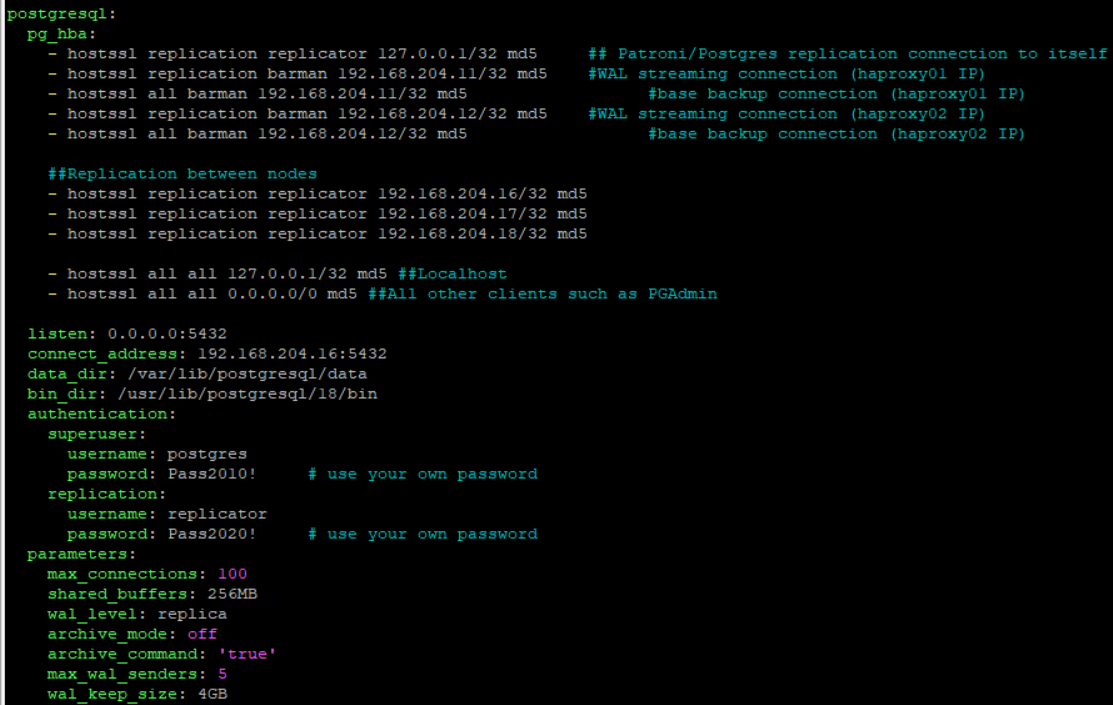The width and height of the screenshot is (1113, 705).
Task: Click the replication username 'replicator' value
Action: coord(217,514)
